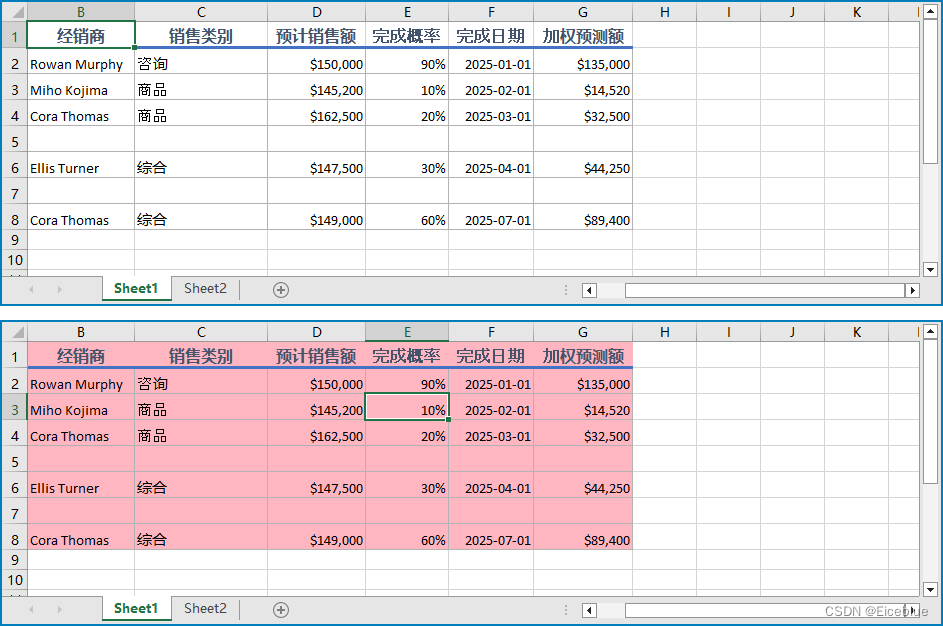Add a new sheet in the top spreadsheet
This screenshot has height=626, width=943.
click(x=281, y=290)
